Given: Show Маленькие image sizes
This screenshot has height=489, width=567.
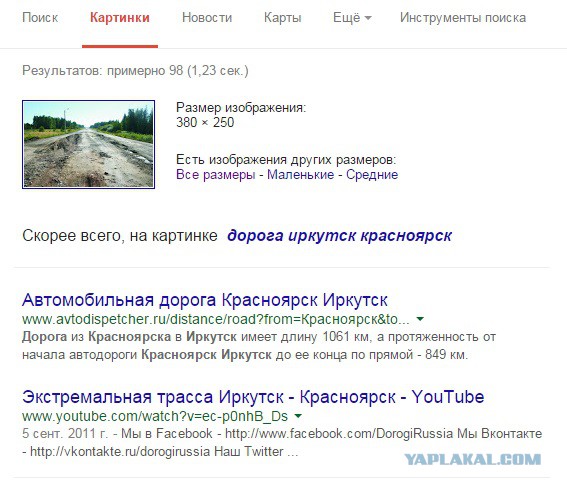Looking at the screenshot, I should (300, 175).
